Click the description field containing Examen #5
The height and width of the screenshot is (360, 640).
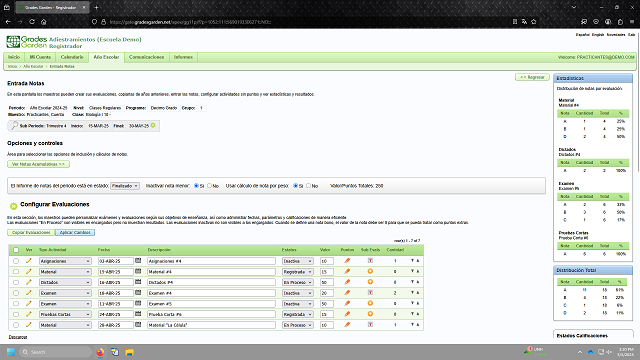[211, 304]
